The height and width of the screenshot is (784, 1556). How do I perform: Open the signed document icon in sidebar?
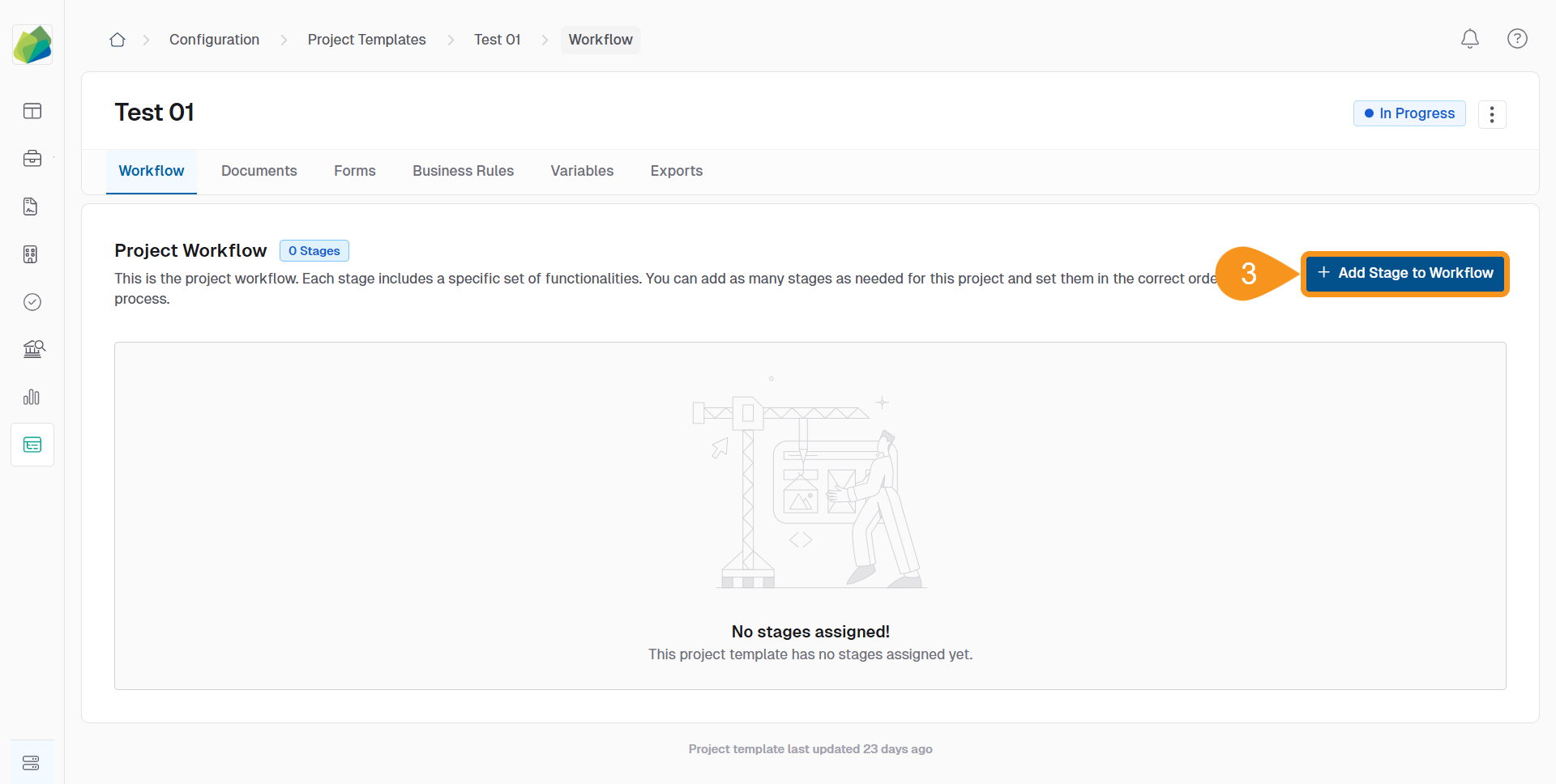click(x=31, y=207)
